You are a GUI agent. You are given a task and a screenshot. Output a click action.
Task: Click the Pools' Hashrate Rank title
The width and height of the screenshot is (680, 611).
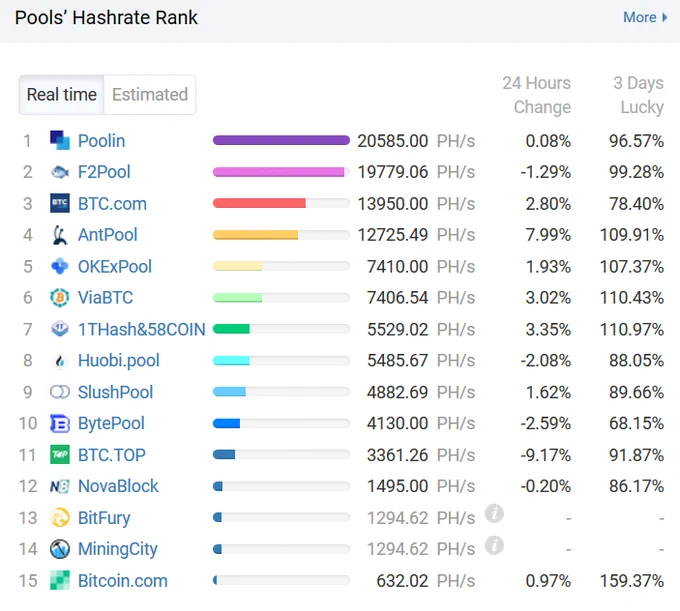click(106, 18)
